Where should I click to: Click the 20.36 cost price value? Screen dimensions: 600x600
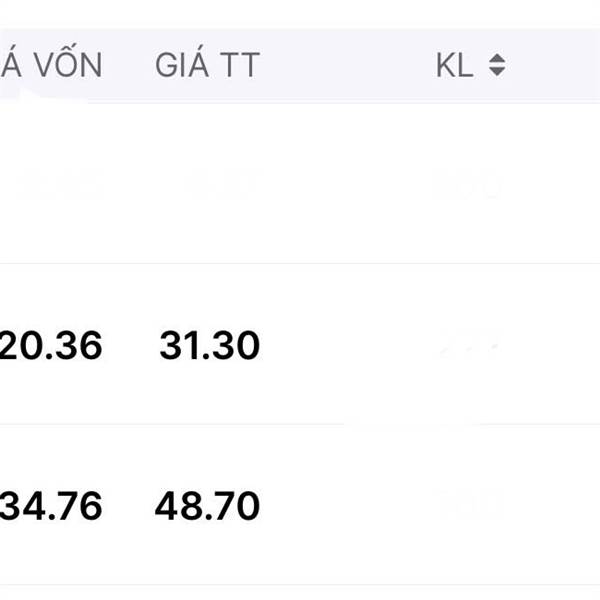pyautogui.click(x=51, y=346)
